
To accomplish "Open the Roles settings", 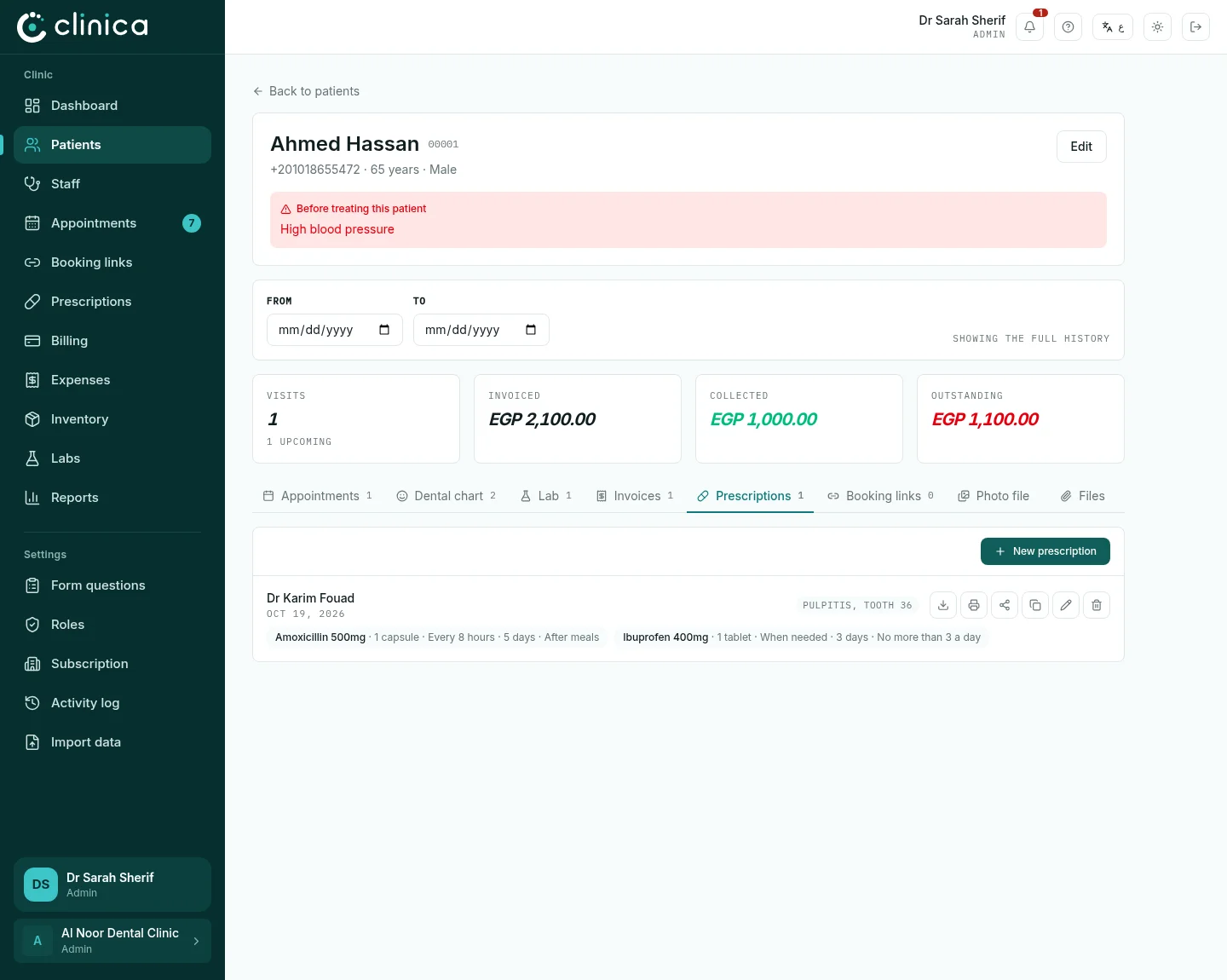I will tap(112, 625).
